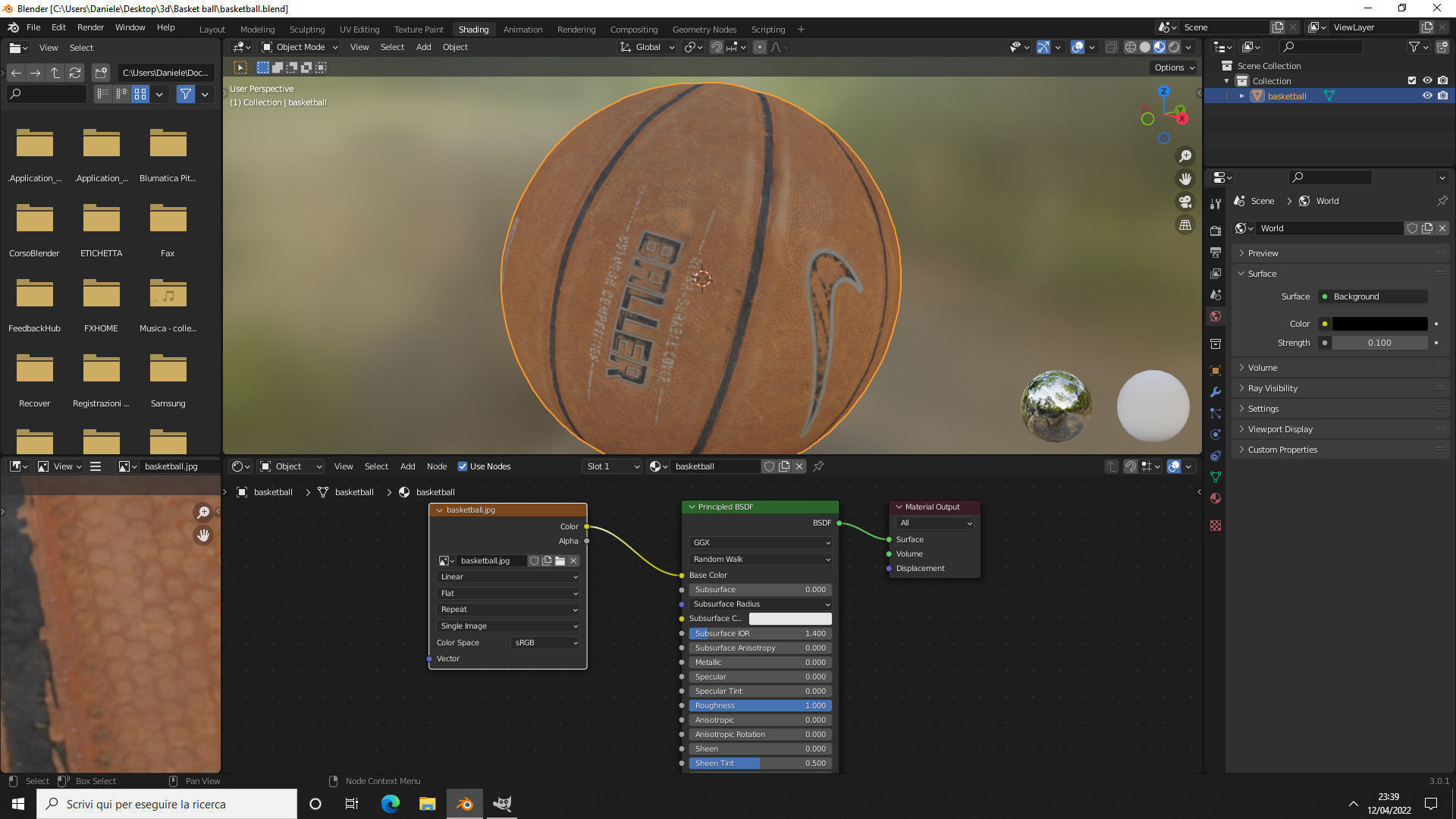Click world Color black swatch
The width and height of the screenshot is (1456, 819).
(1379, 324)
